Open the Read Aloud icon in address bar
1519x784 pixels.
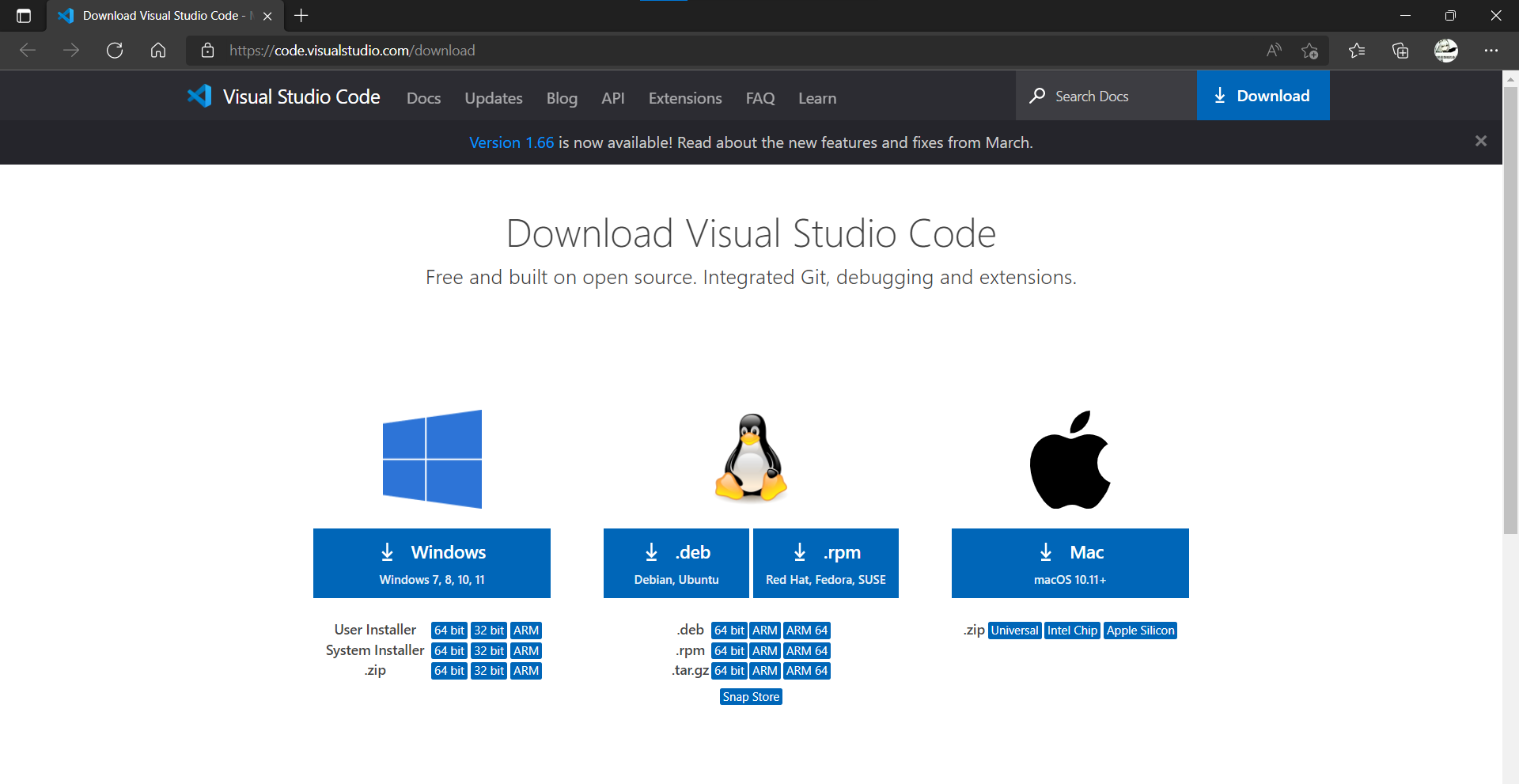(1273, 51)
